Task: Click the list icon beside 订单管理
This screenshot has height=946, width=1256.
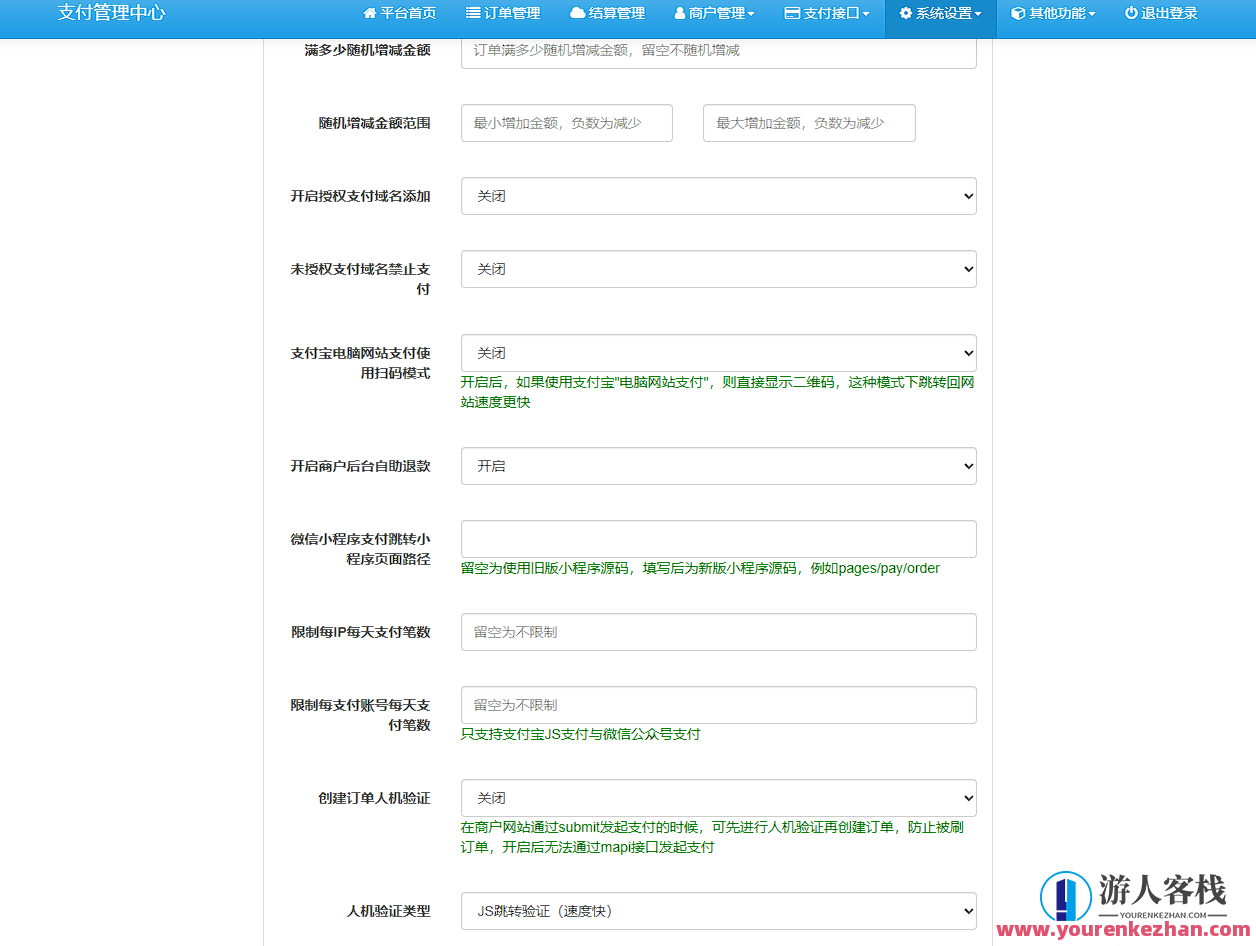Action: 473,14
